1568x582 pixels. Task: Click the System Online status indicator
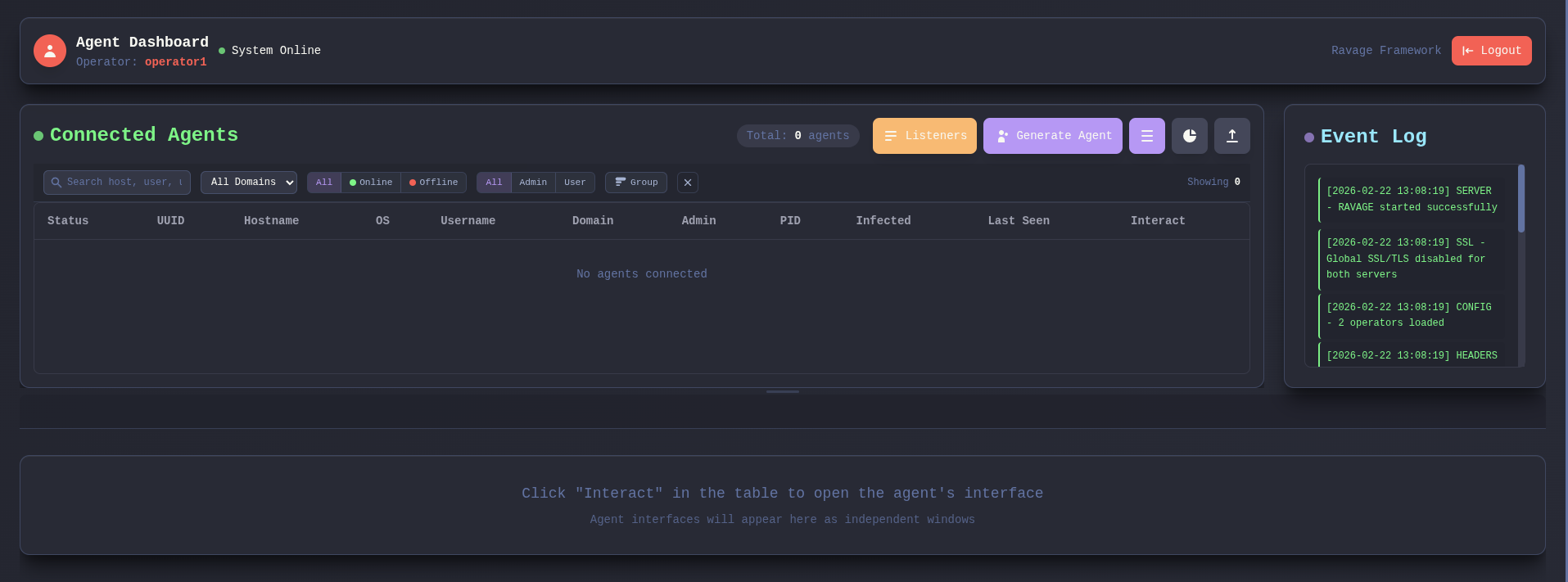click(x=269, y=51)
